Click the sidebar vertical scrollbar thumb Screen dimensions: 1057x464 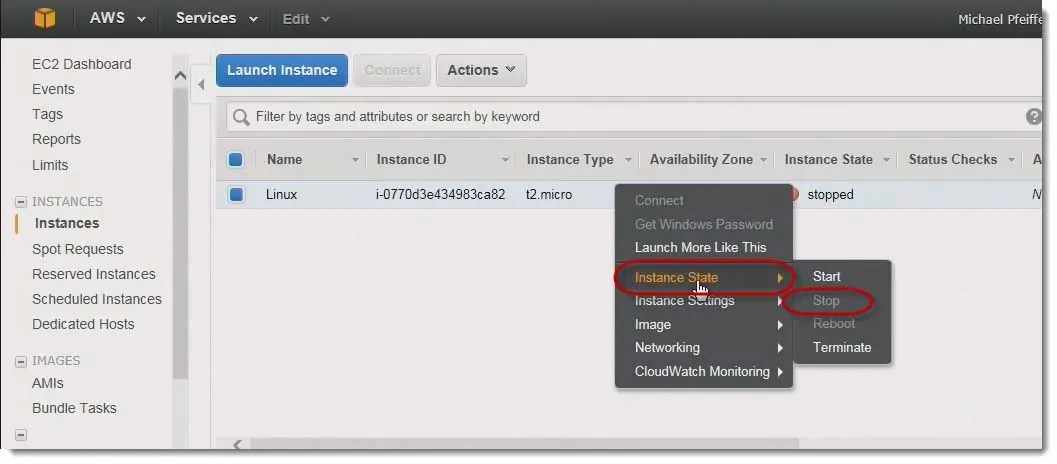(x=180, y=233)
